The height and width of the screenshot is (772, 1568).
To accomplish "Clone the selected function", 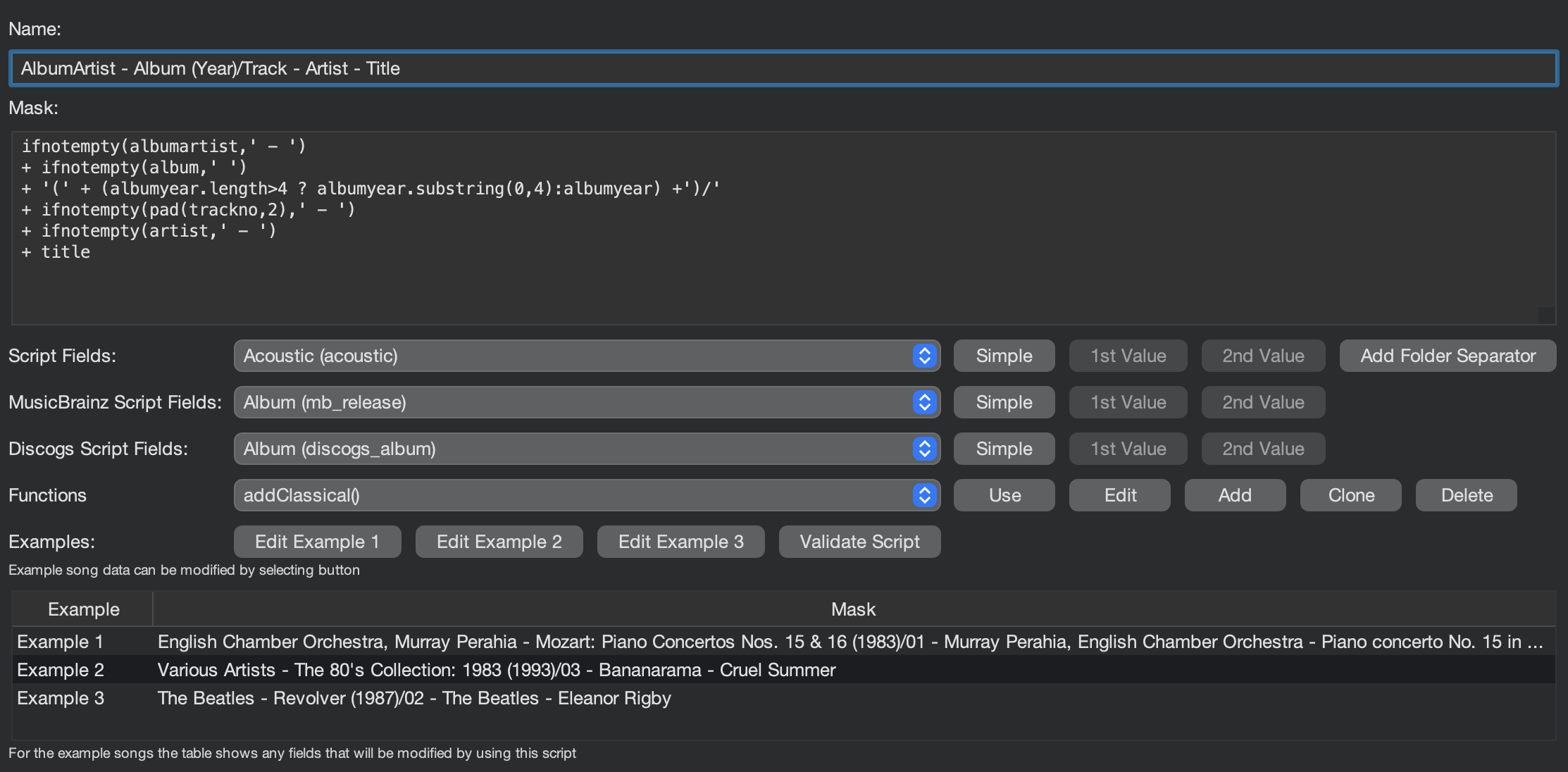I will [x=1350, y=495].
